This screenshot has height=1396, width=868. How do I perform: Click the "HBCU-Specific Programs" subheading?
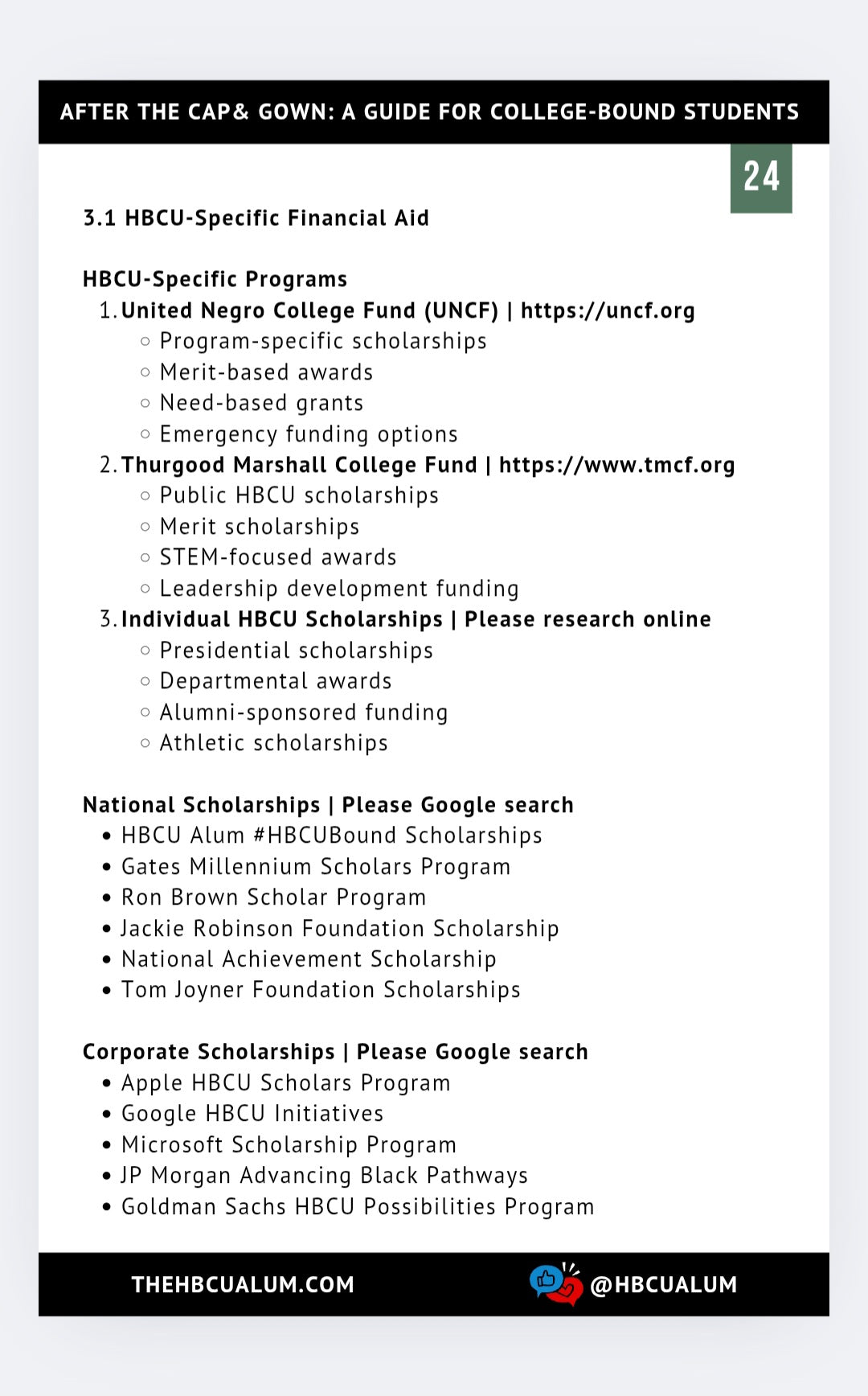pyautogui.click(x=215, y=279)
